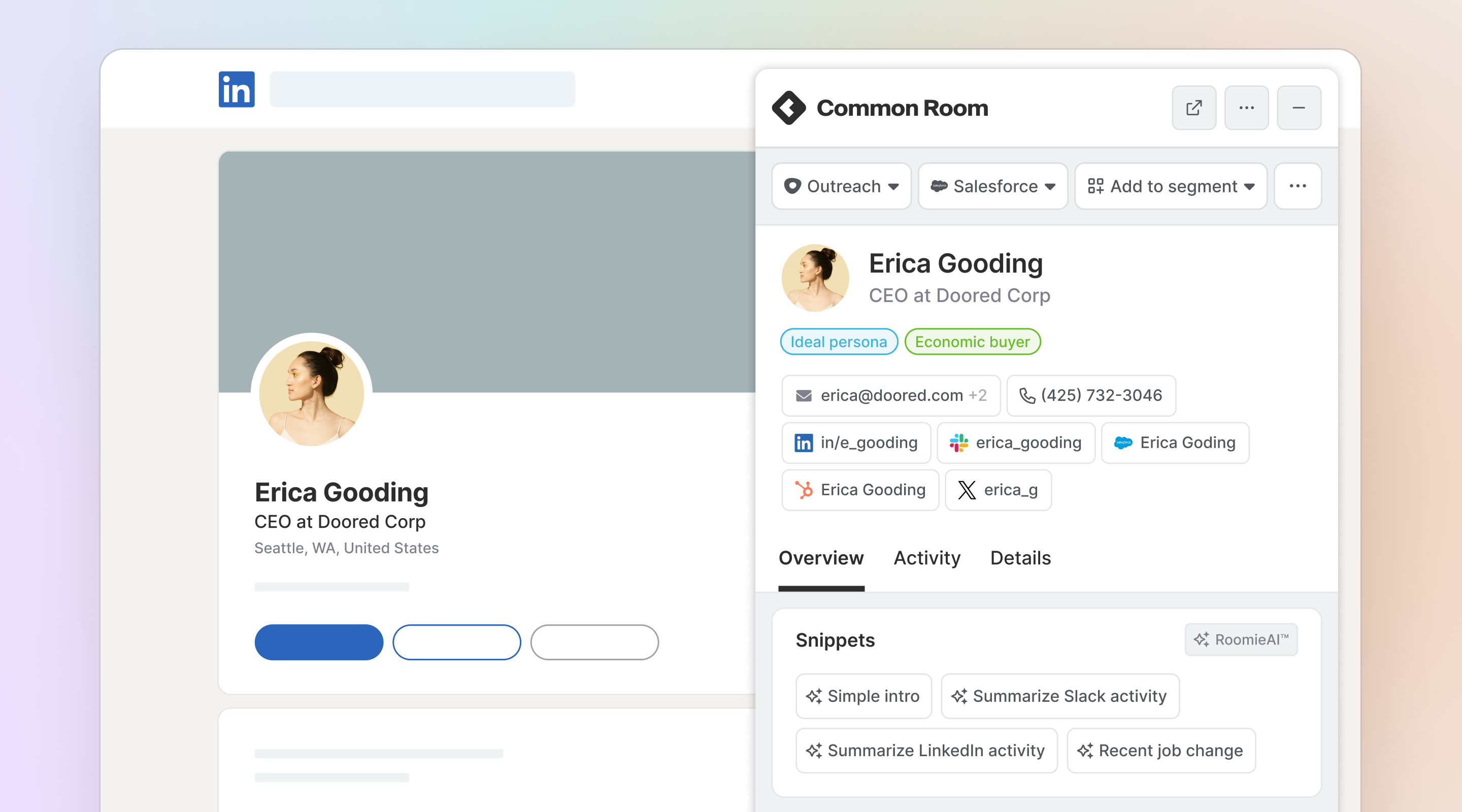Click the LinkedIn logo icon

click(237, 89)
